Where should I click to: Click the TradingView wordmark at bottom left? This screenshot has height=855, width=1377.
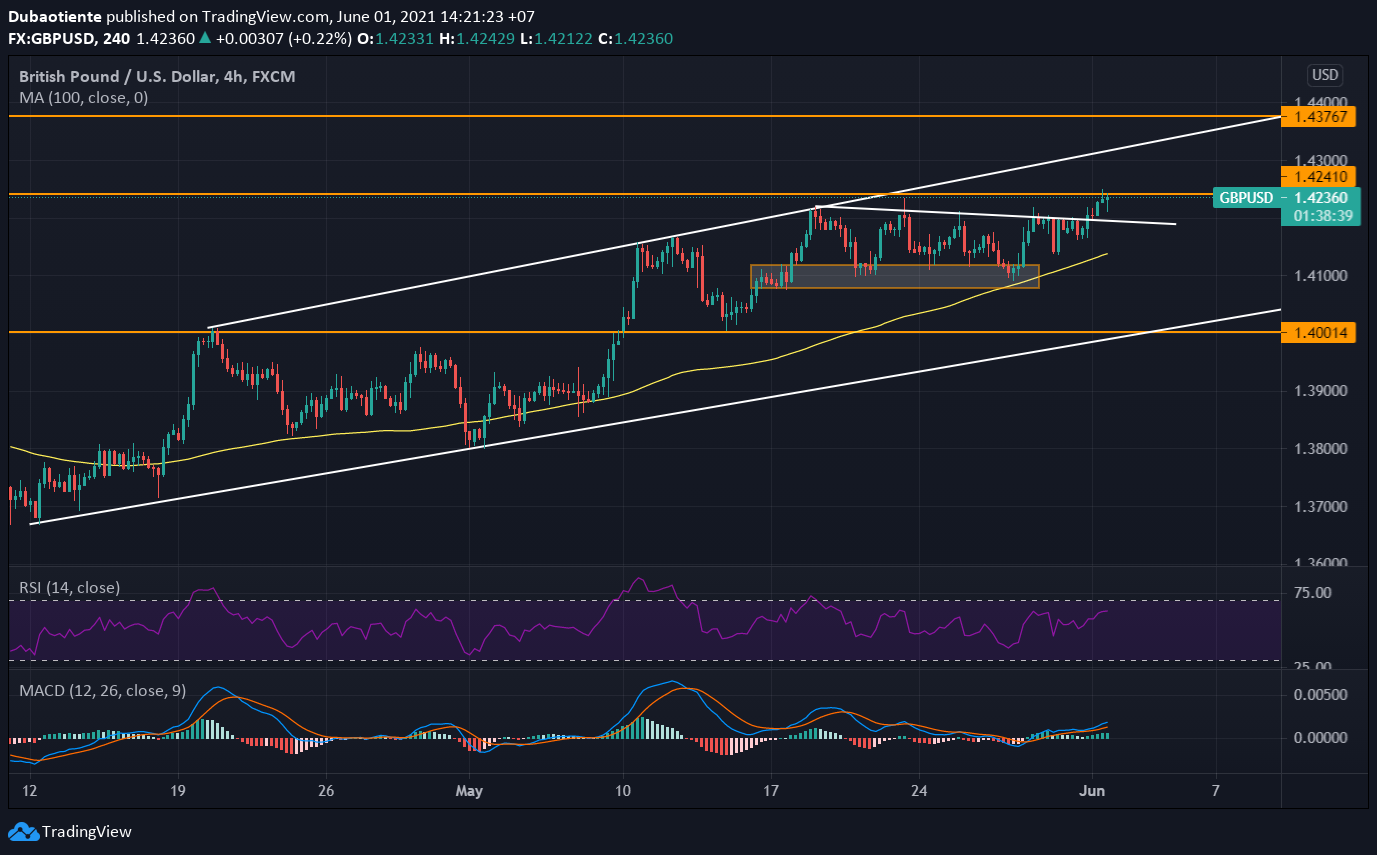86,832
